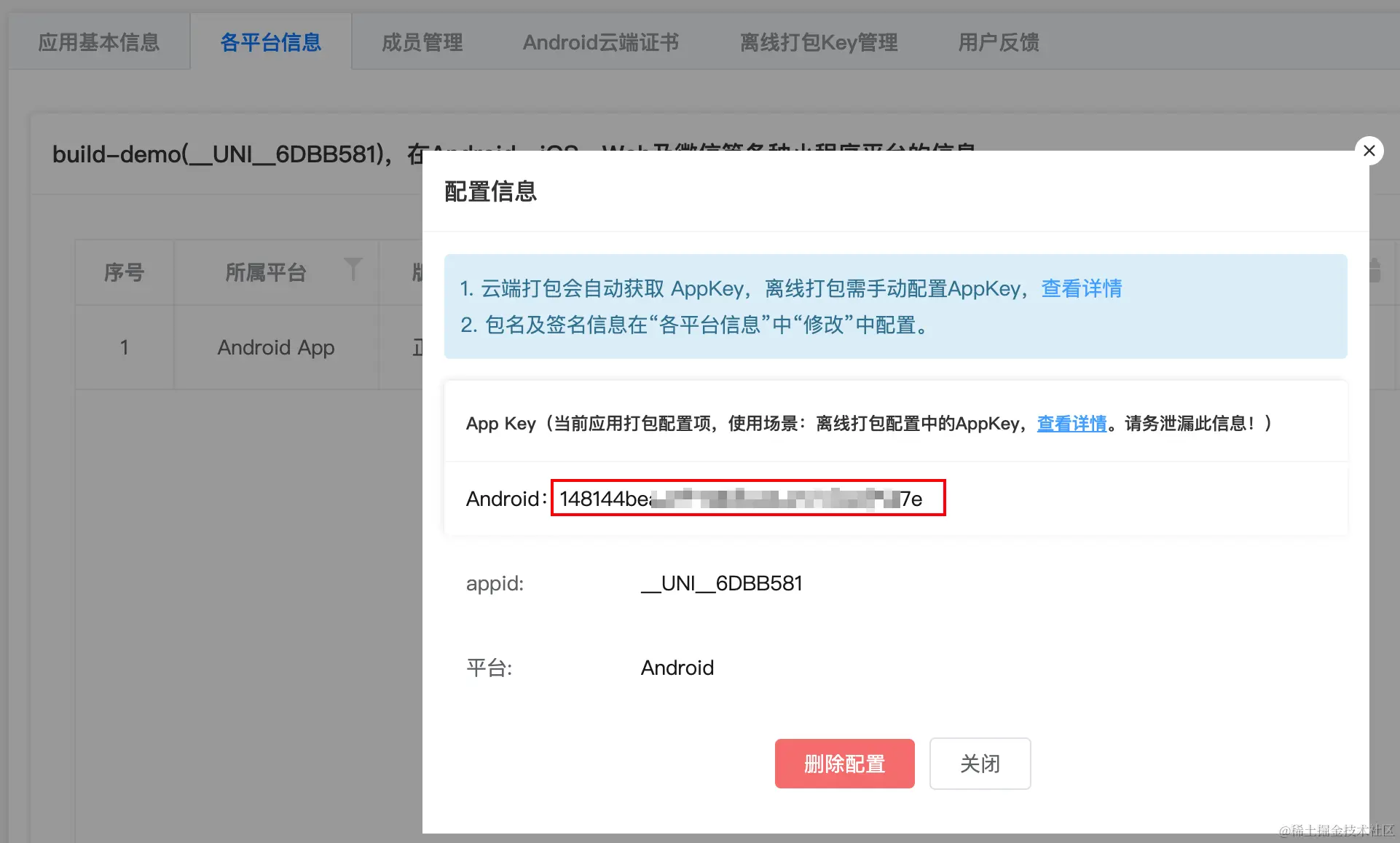Go to Android云端证书 tab
The image size is (1400, 843).
click(x=601, y=42)
